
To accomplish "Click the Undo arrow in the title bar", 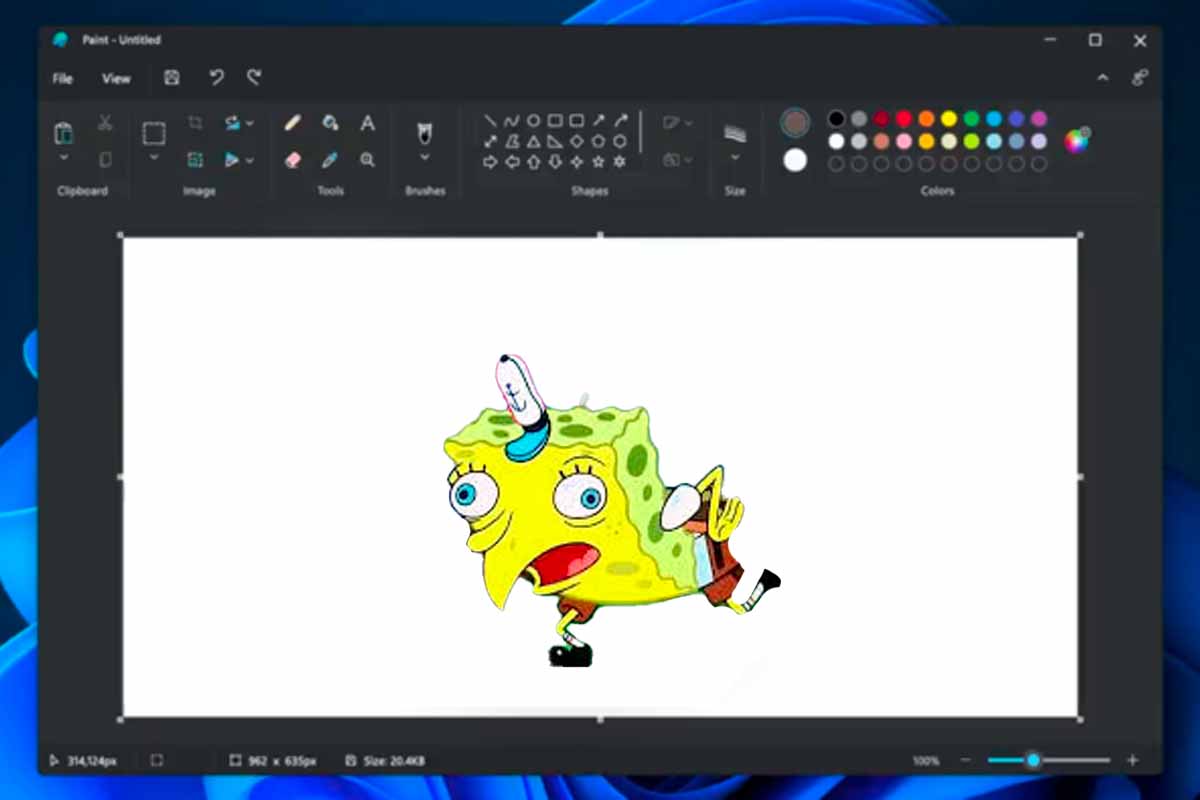I will coord(217,77).
